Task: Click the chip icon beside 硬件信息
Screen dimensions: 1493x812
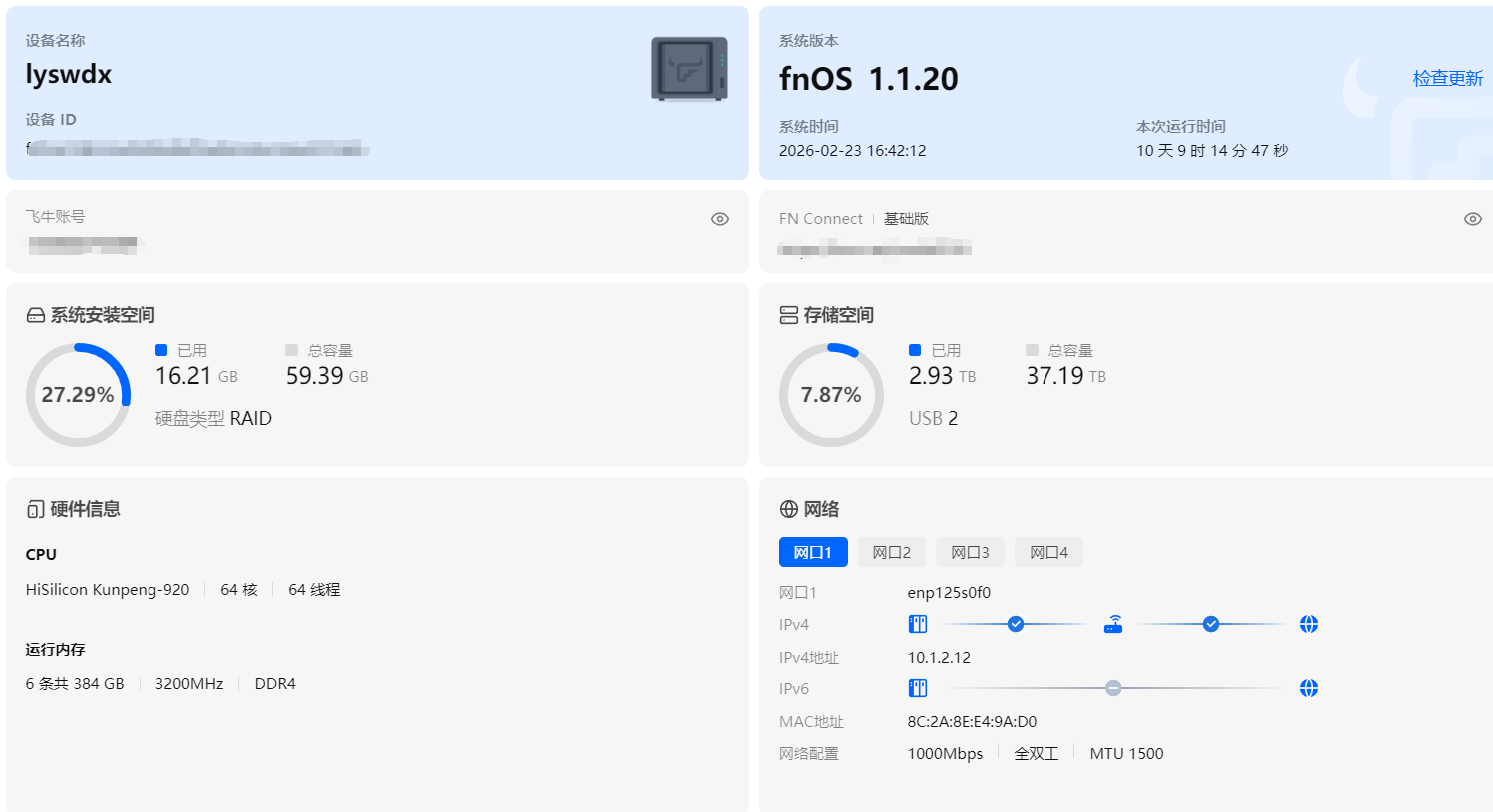Action: pyautogui.click(x=36, y=509)
